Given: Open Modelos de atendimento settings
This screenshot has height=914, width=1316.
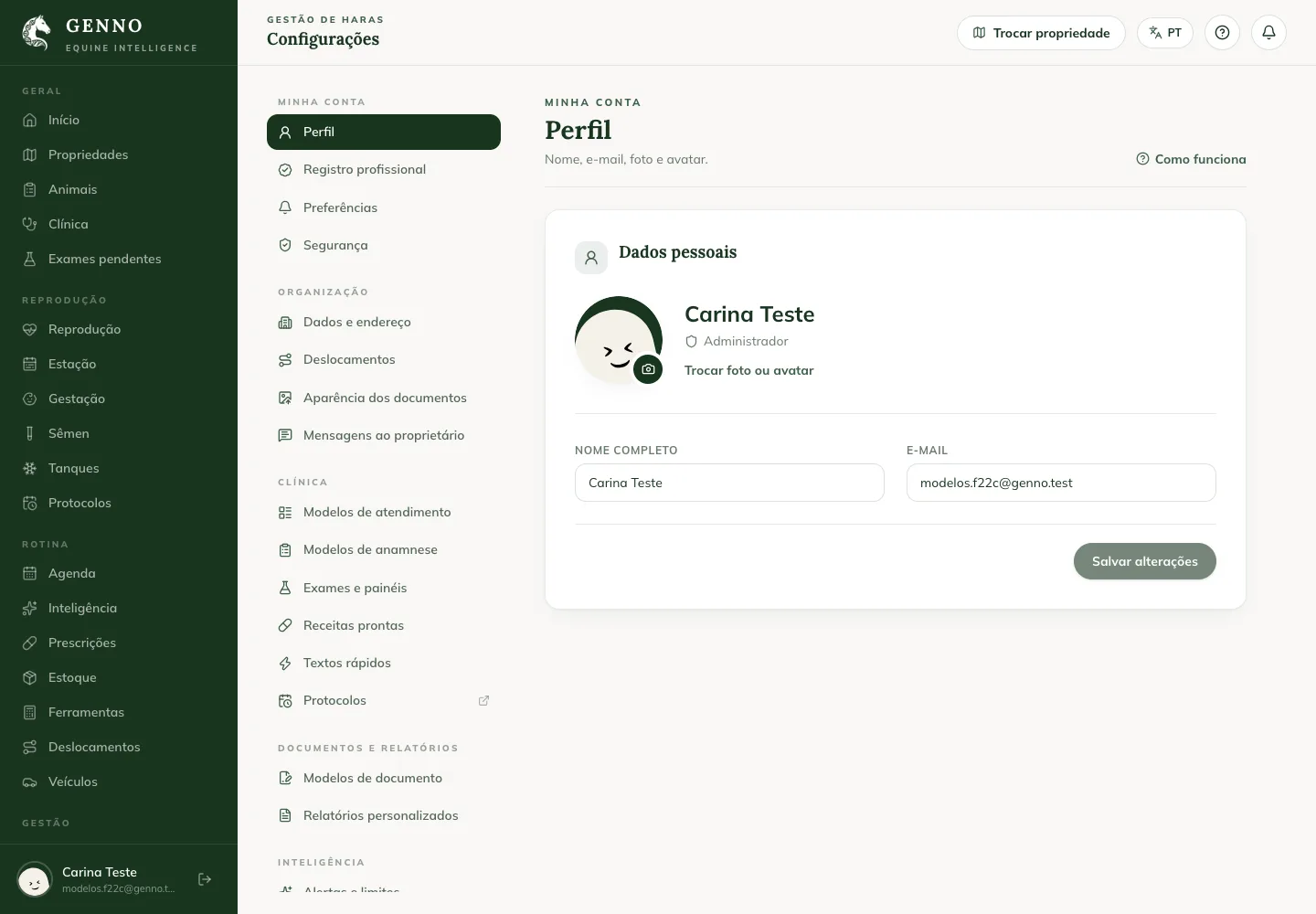Looking at the screenshot, I should [384, 512].
